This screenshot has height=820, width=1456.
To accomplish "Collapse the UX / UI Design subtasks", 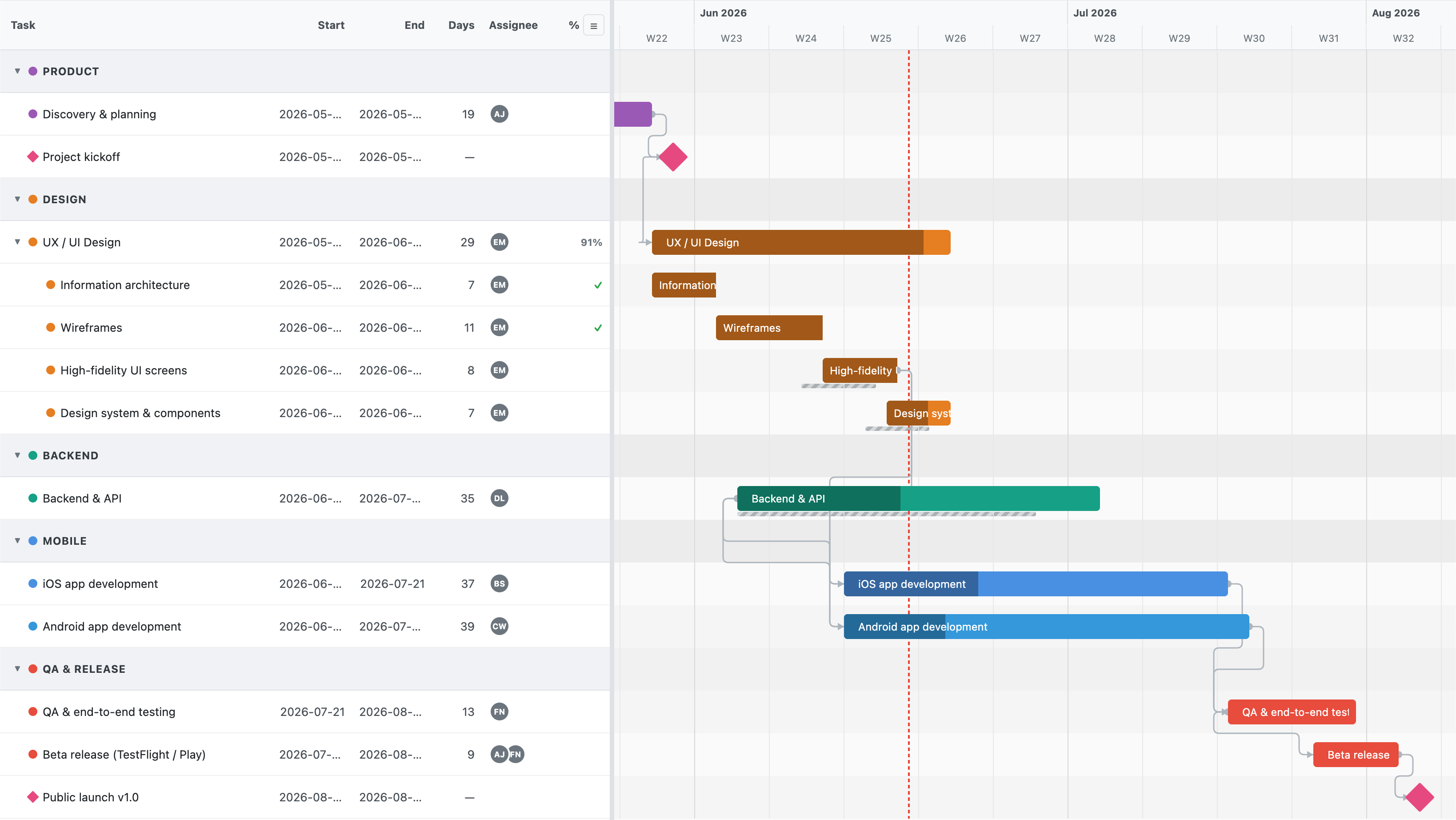I will click(x=17, y=242).
